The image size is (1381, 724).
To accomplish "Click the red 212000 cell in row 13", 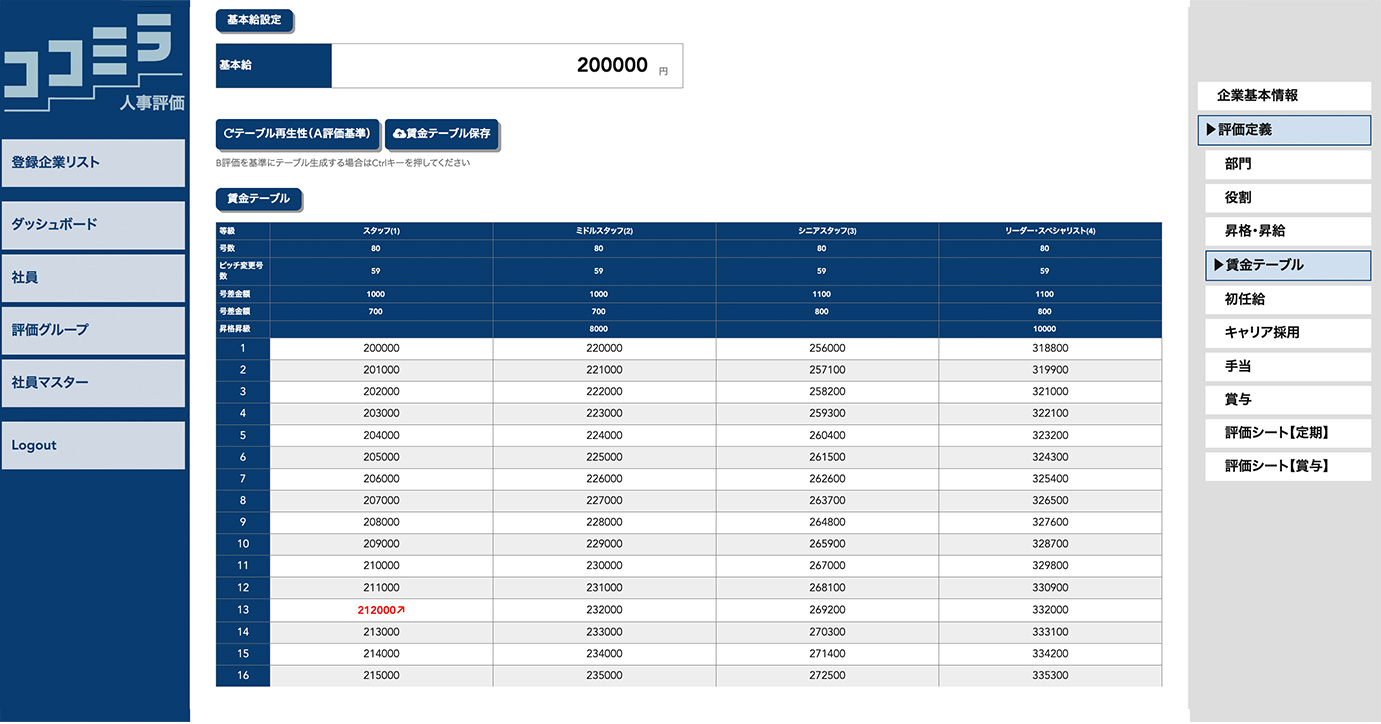I will point(380,610).
